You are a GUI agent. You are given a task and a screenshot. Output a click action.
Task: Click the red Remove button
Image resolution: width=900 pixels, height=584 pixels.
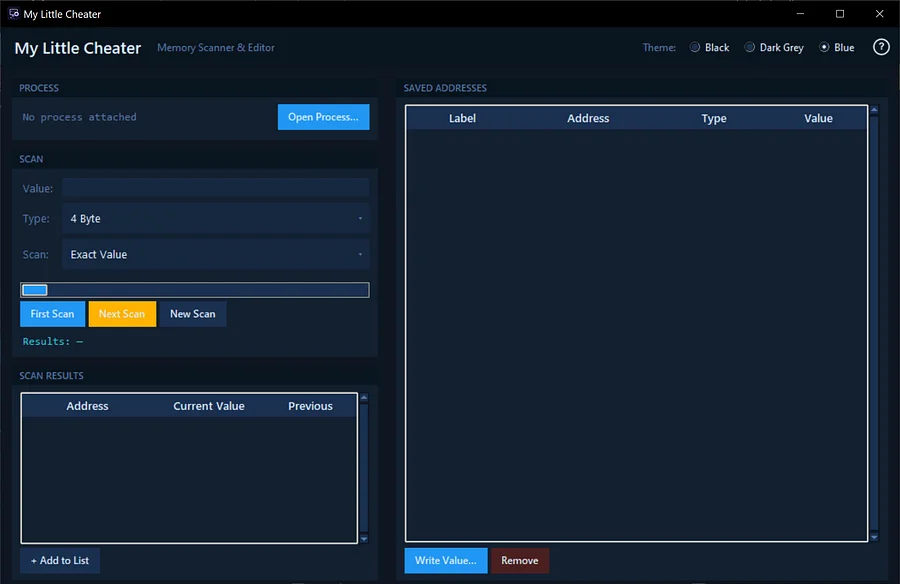(x=519, y=560)
